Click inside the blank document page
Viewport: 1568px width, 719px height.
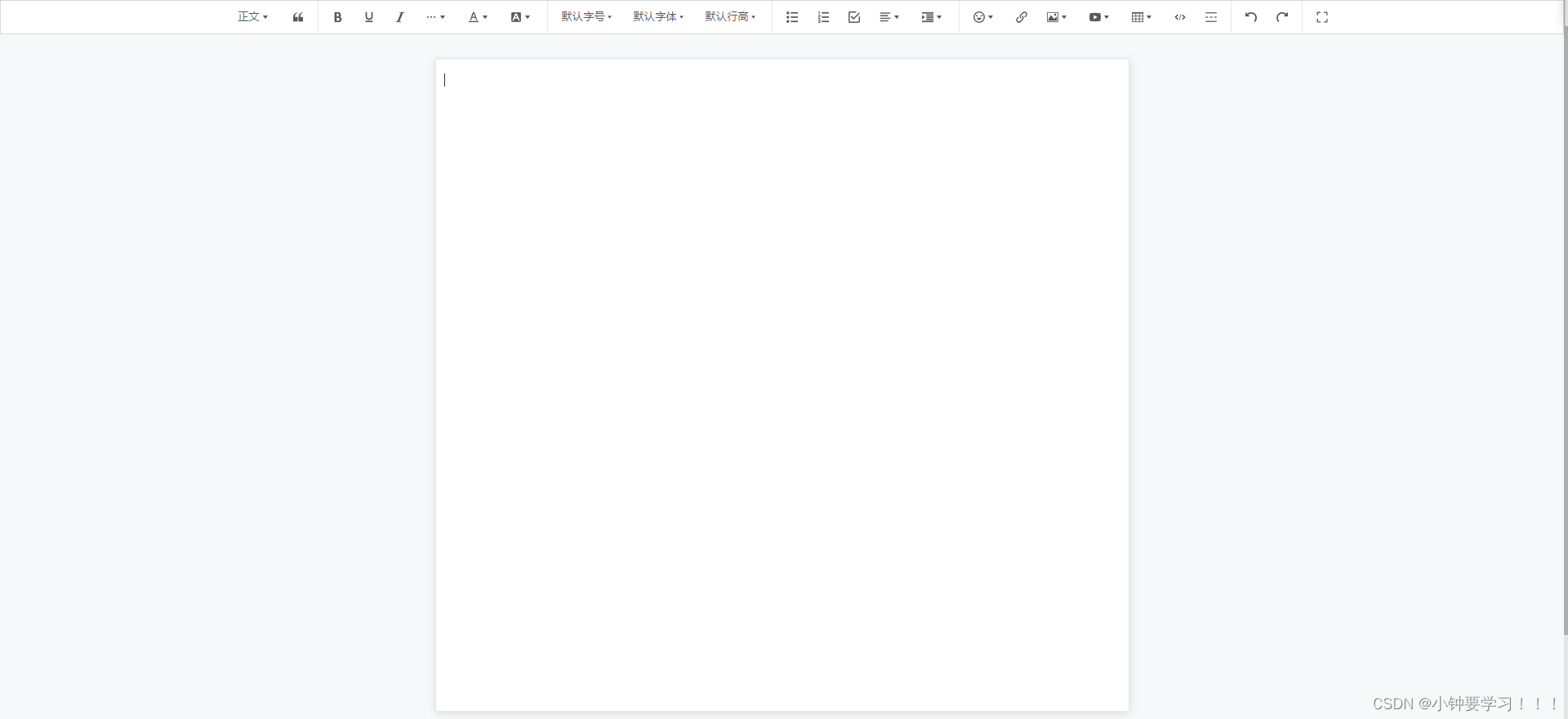(x=782, y=385)
